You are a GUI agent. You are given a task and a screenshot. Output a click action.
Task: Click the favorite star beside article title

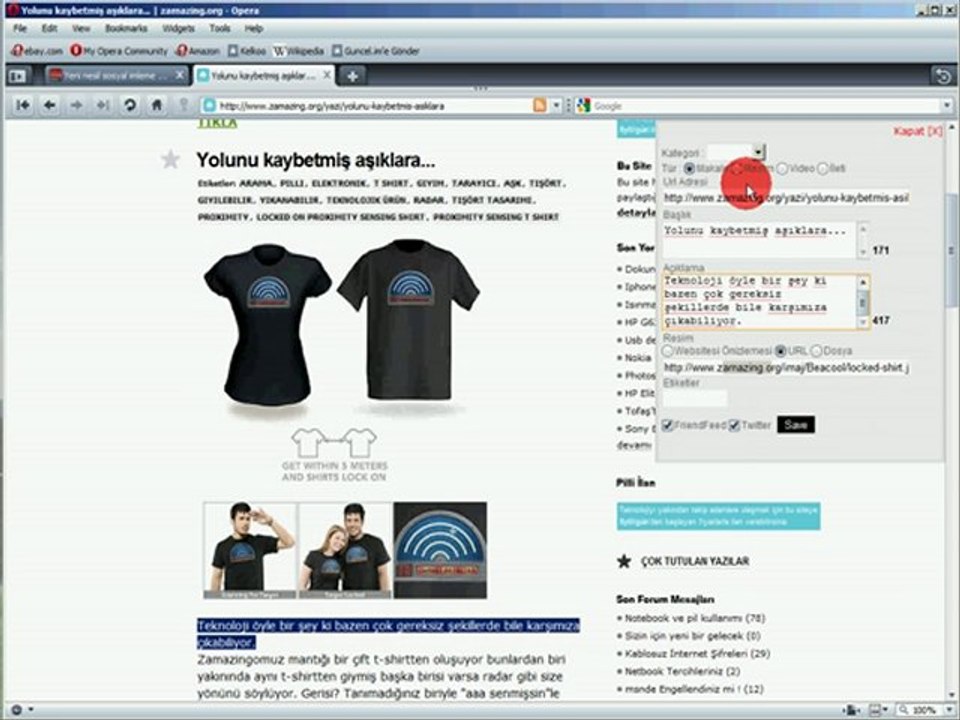170,160
